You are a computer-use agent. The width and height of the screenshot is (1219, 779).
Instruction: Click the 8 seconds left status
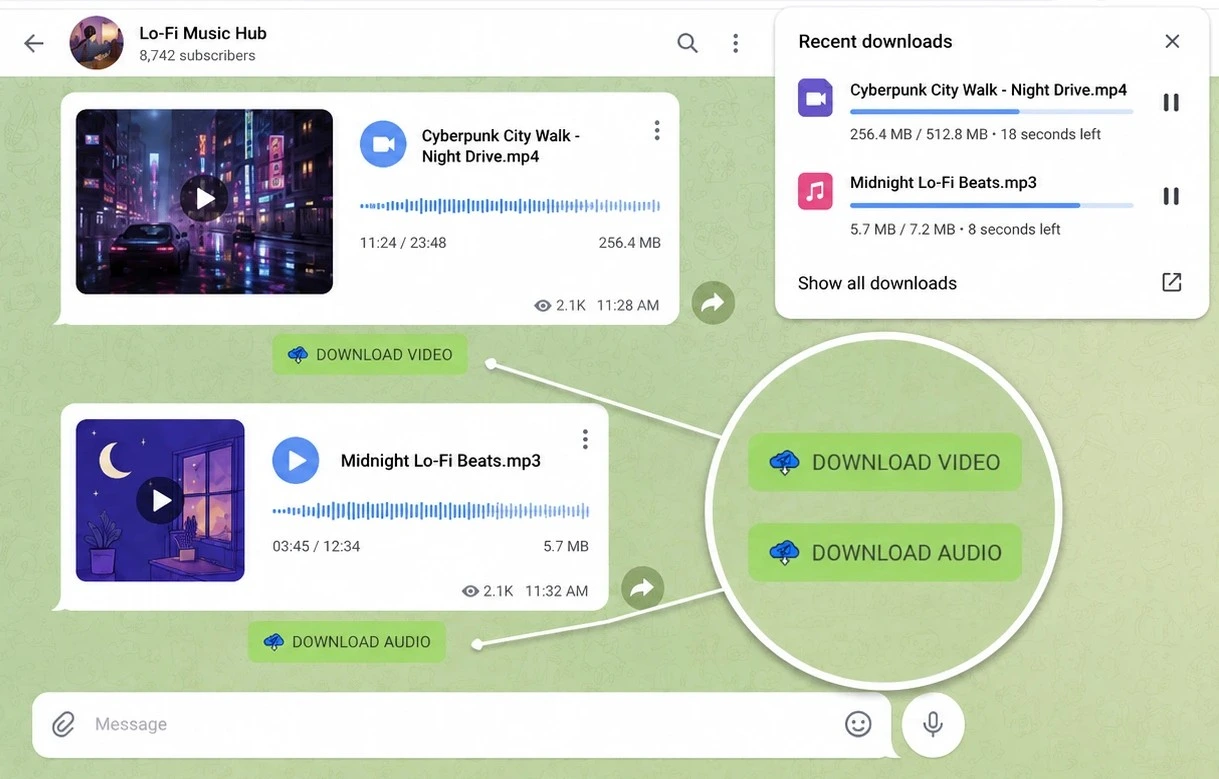tap(1014, 229)
